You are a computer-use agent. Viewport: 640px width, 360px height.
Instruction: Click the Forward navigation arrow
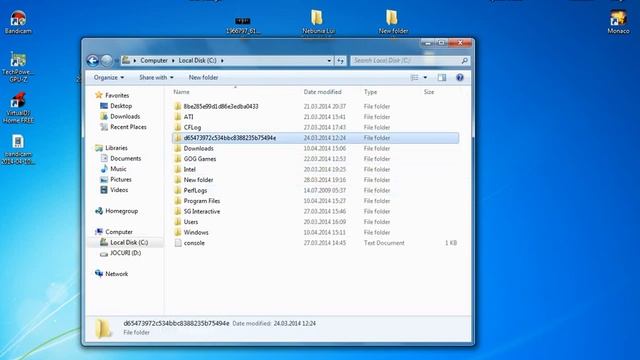pos(106,61)
